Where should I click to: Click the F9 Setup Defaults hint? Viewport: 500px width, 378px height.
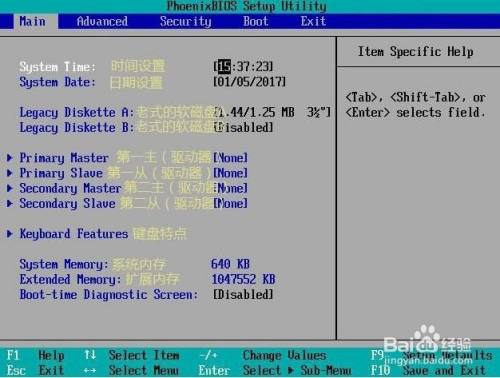(x=432, y=355)
